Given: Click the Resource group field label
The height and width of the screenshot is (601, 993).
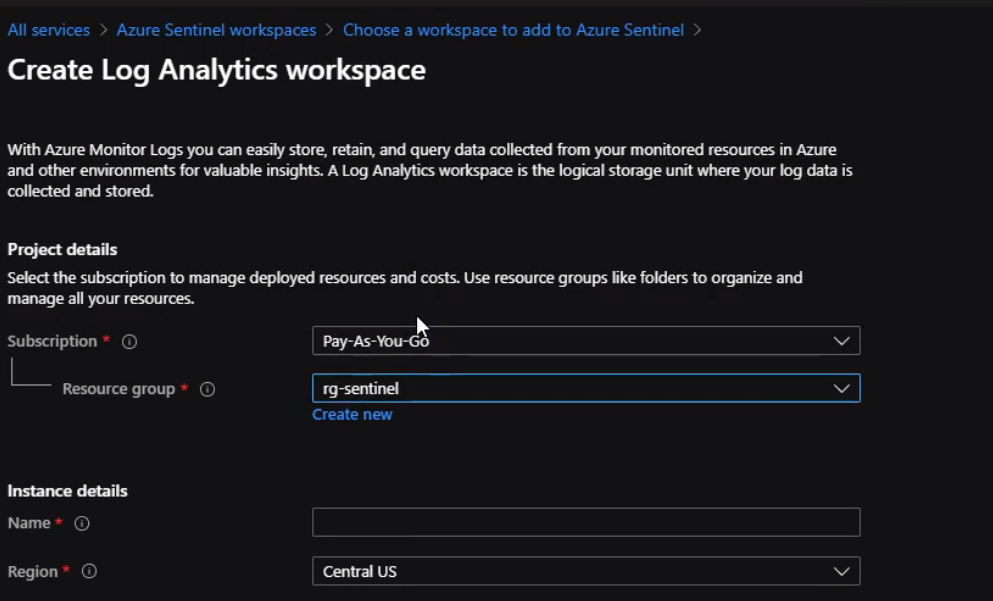Looking at the screenshot, I should tap(118, 389).
